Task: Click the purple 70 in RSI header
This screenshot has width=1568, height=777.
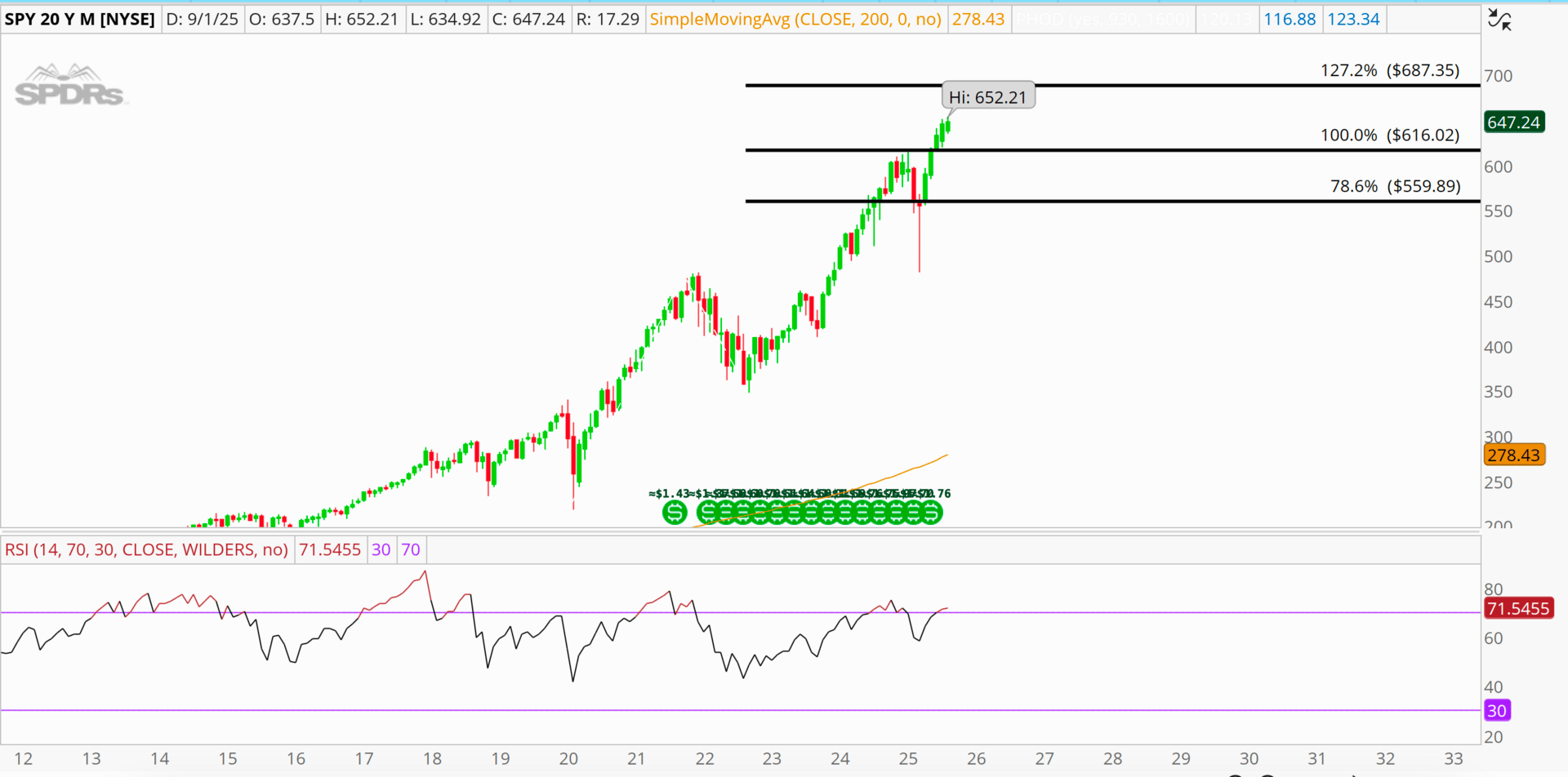Action: 411,549
